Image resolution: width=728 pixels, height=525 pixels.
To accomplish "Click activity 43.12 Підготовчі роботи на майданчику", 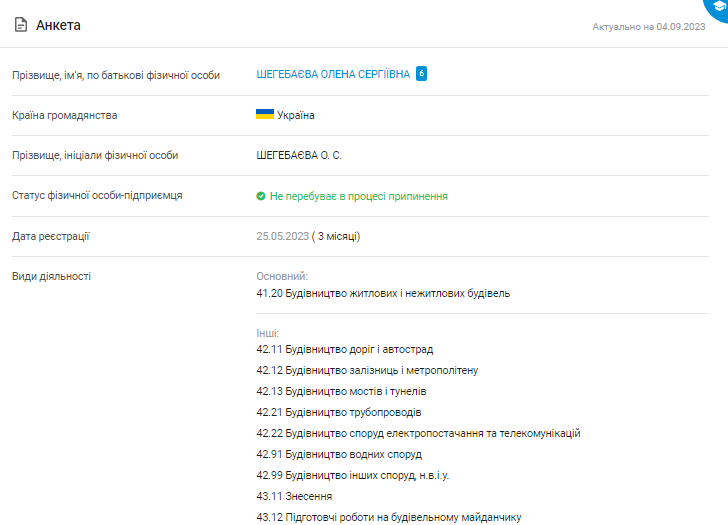I will coord(389,517).
